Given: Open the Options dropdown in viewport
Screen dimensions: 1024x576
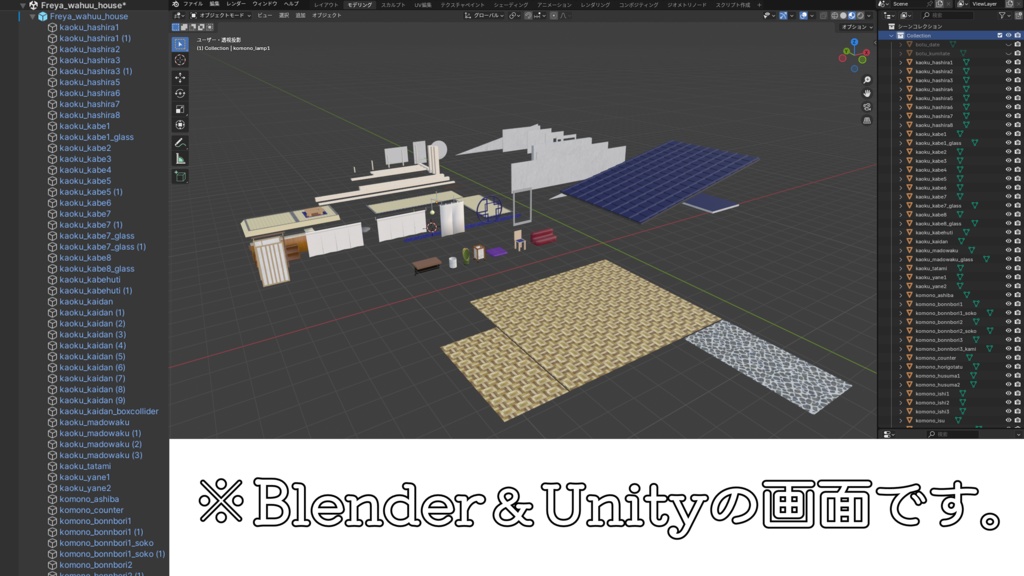Looking at the screenshot, I should (x=856, y=27).
